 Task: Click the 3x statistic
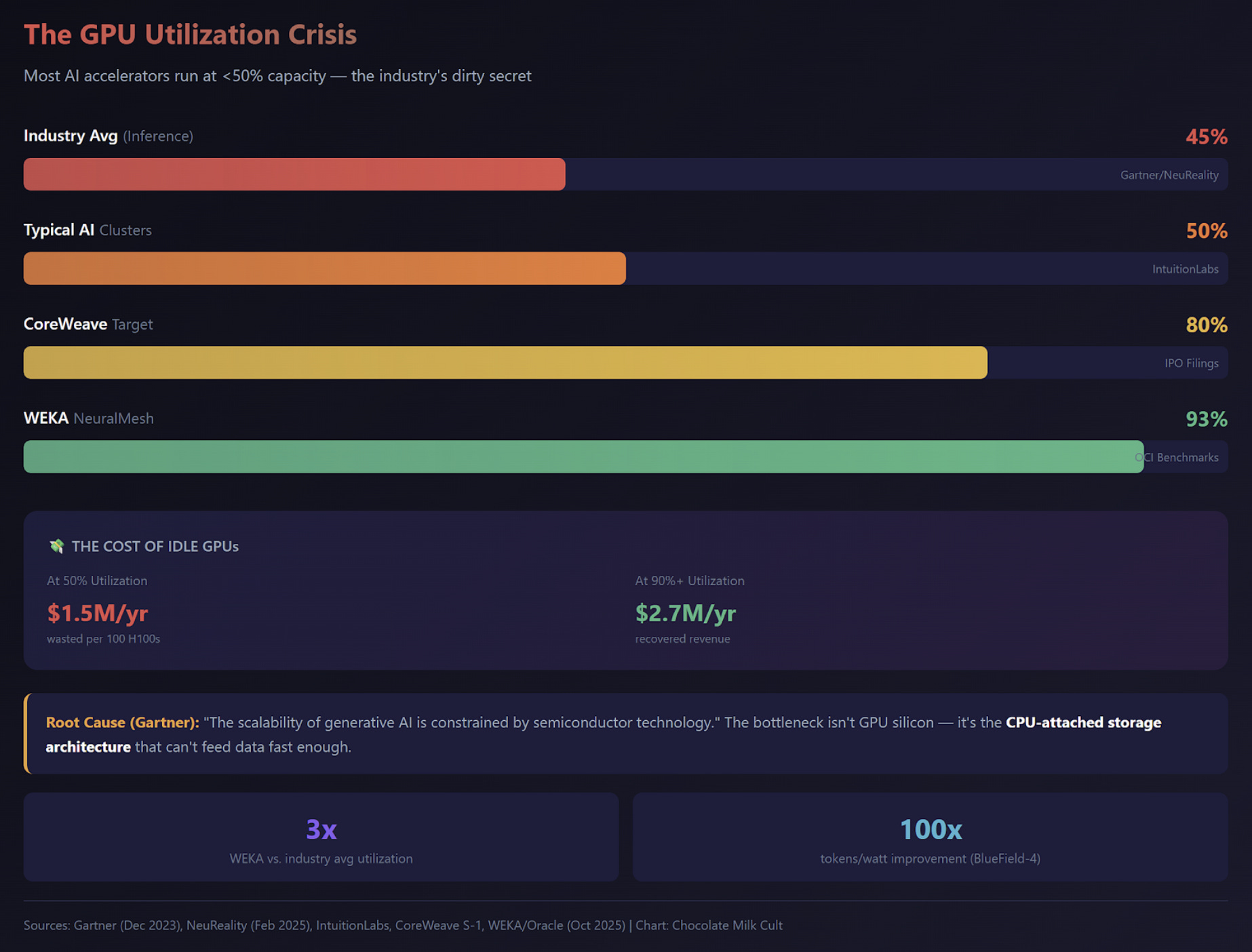click(x=321, y=829)
